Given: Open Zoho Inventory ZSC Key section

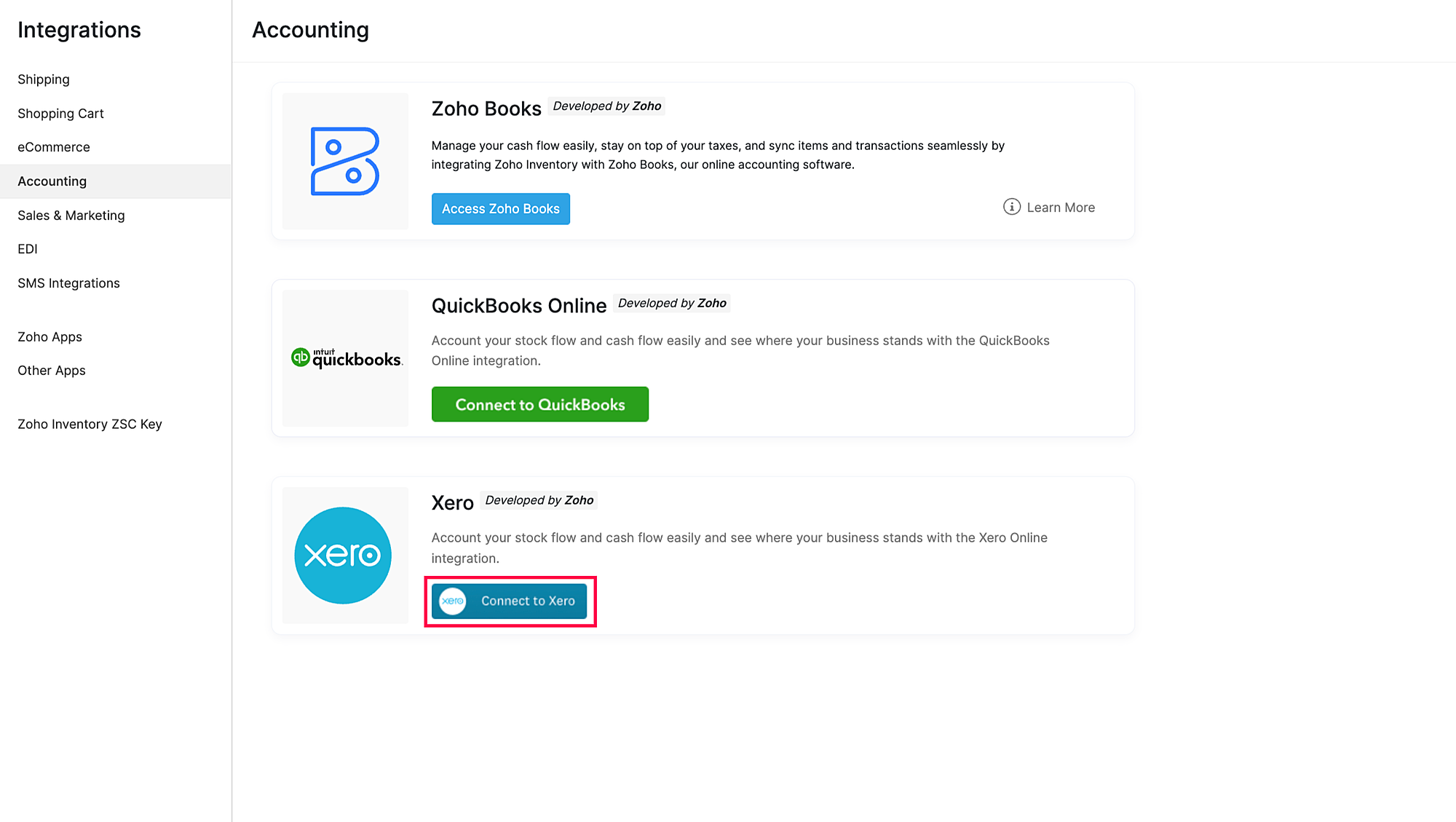Looking at the screenshot, I should pos(90,423).
